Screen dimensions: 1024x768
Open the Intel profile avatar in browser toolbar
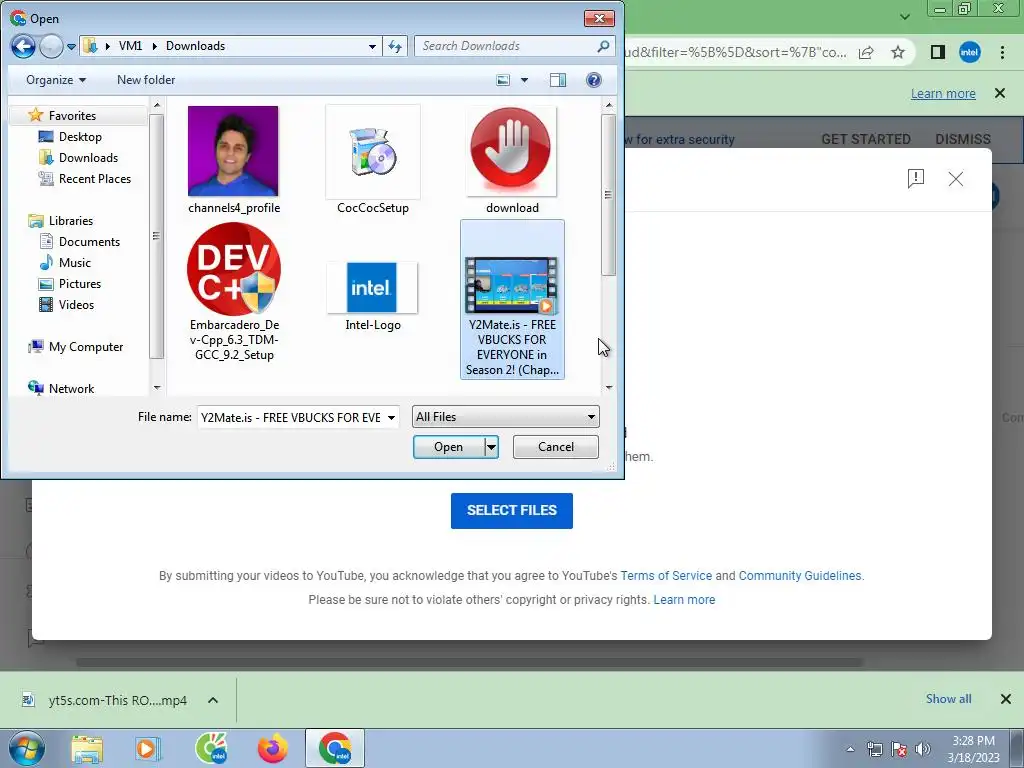click(970, 52)
